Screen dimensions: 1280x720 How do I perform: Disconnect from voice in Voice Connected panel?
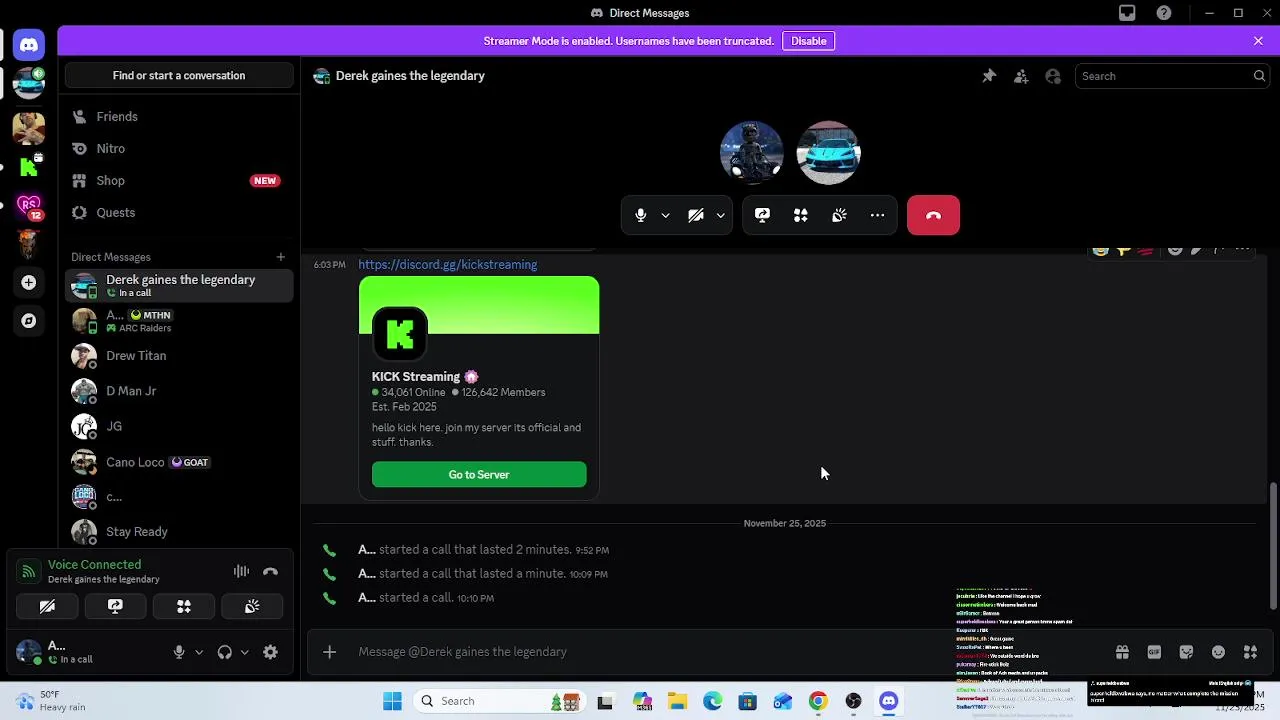point(270,571)
